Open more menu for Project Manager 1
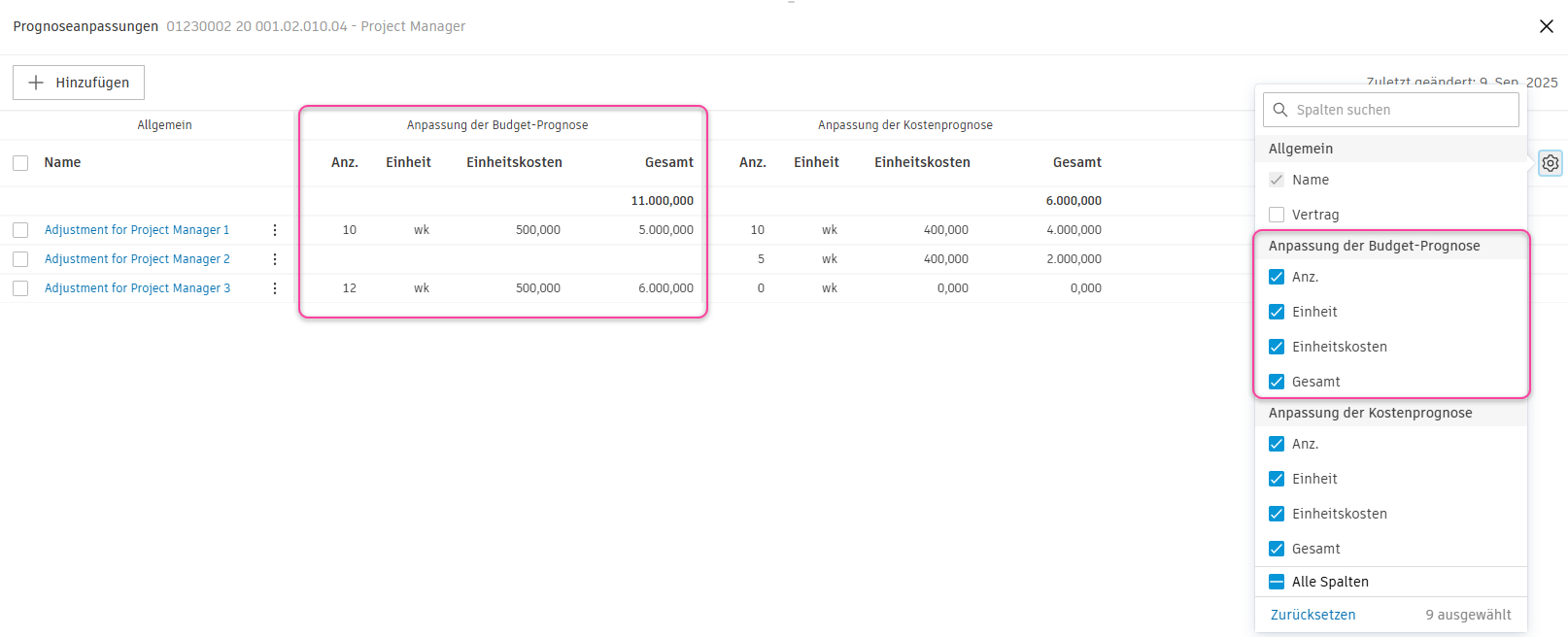The image size is (1568, 637). pos(275,230)
